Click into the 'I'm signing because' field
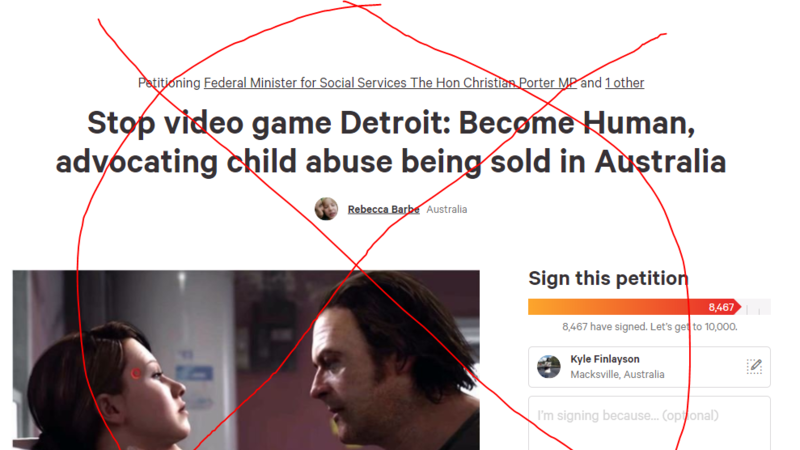Viewport: 800px width, 450px height. click(x=649, y=423)
